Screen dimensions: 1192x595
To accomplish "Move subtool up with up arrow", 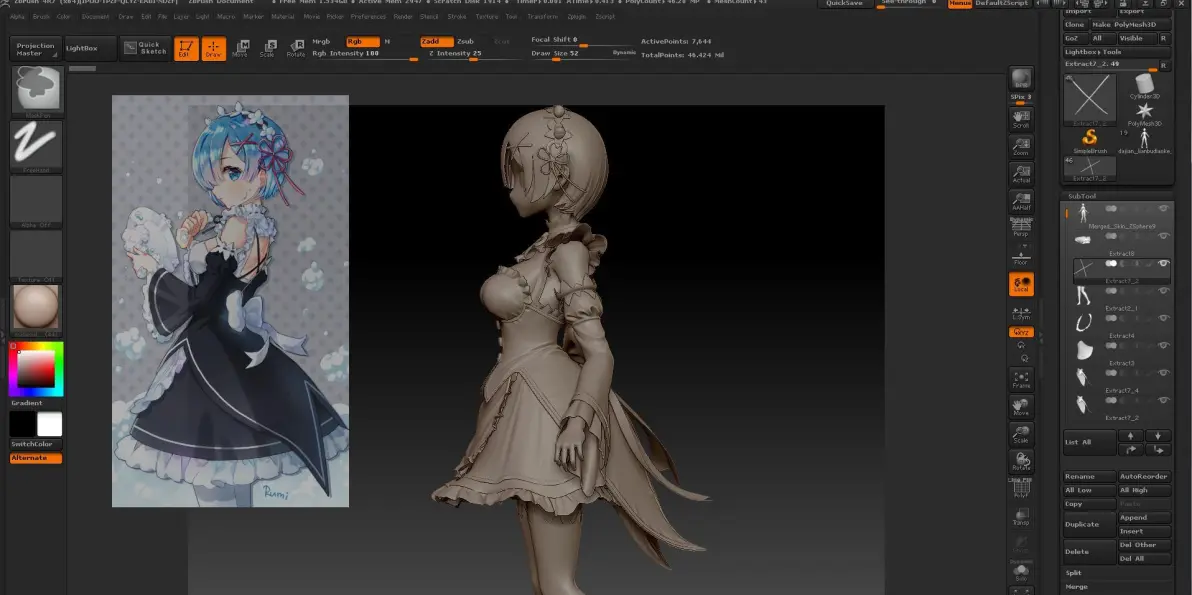I will (1130, 435).
